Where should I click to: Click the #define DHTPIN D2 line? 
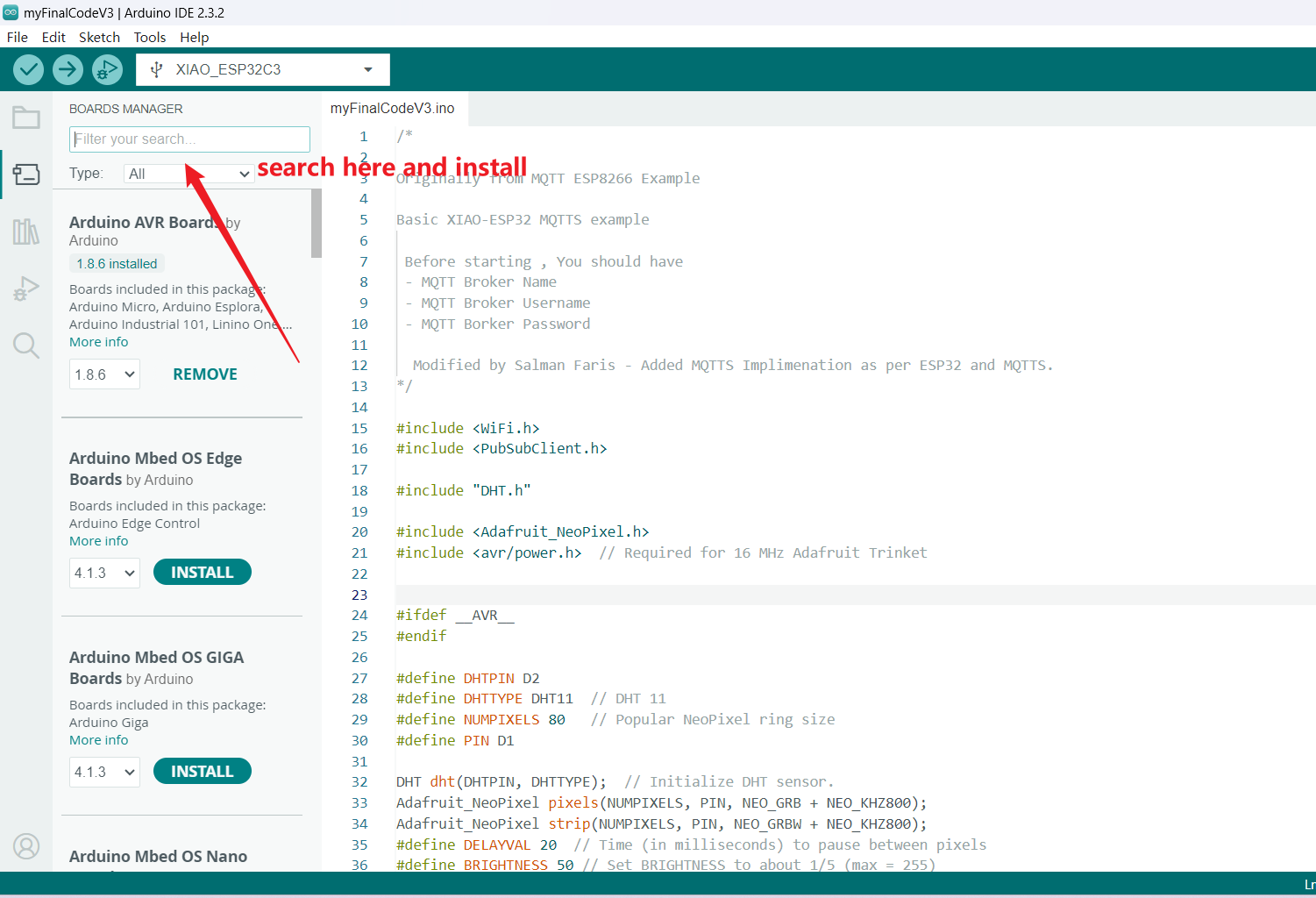point(468,678)
